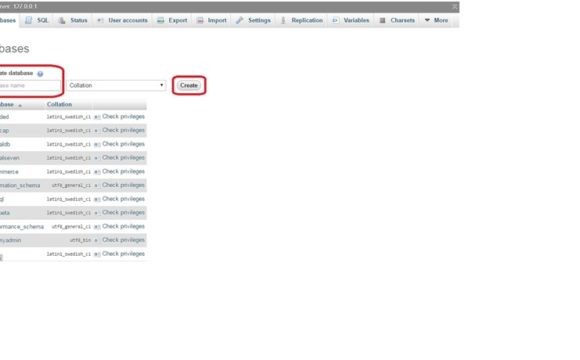This screenshot has width=580, height=360.
Task: Click the Create button
Action: point(189,85)
